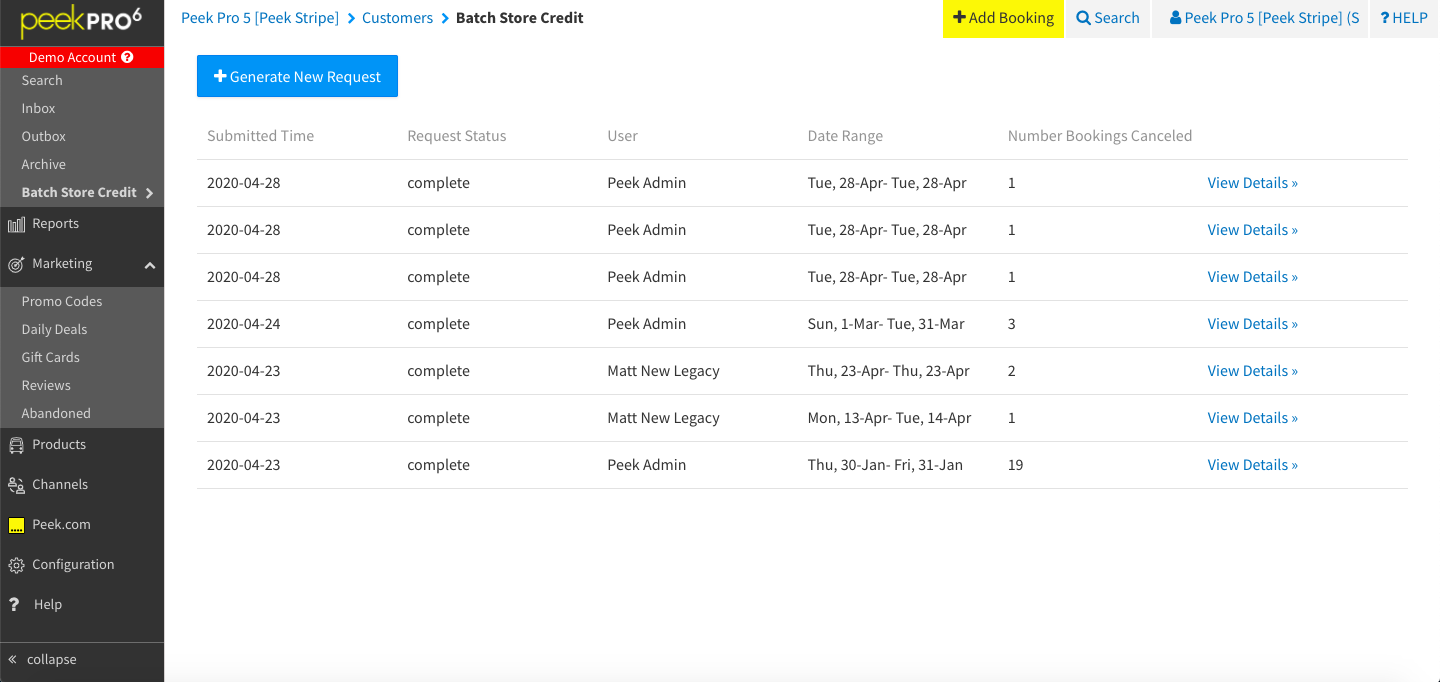Screen dimensions: 1440x682
Task: Click the 2020-04-24 submitted time cell
Action: [244, 324]
